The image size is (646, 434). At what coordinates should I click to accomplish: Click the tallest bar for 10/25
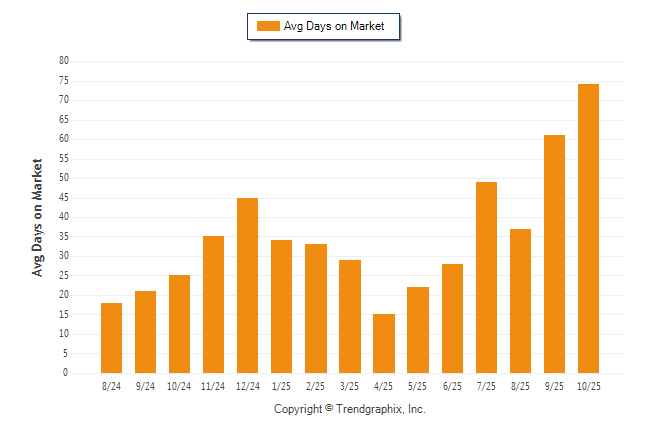click(588, 228)
